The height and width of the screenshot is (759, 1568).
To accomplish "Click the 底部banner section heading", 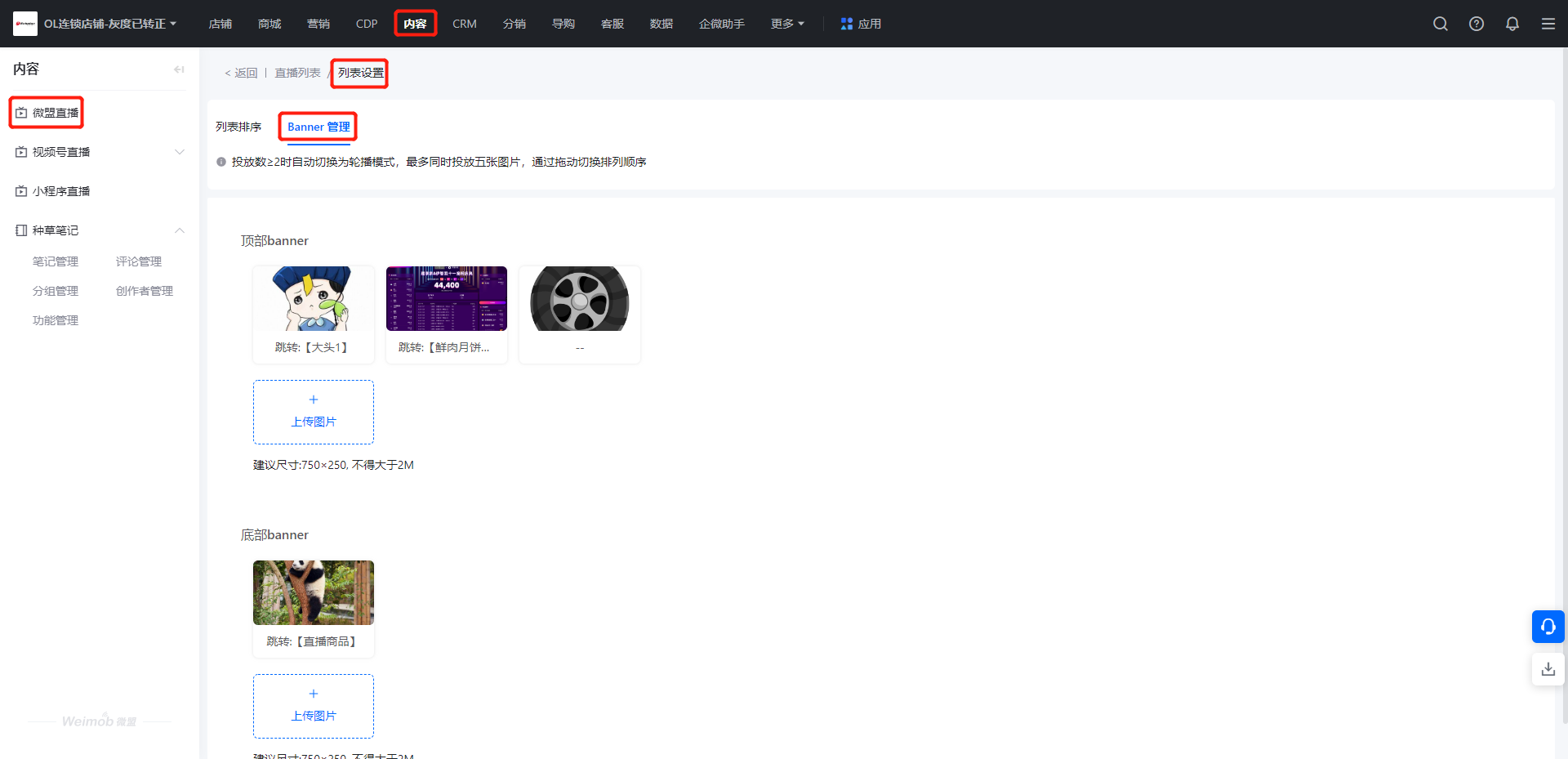I will tap(274, 535).
